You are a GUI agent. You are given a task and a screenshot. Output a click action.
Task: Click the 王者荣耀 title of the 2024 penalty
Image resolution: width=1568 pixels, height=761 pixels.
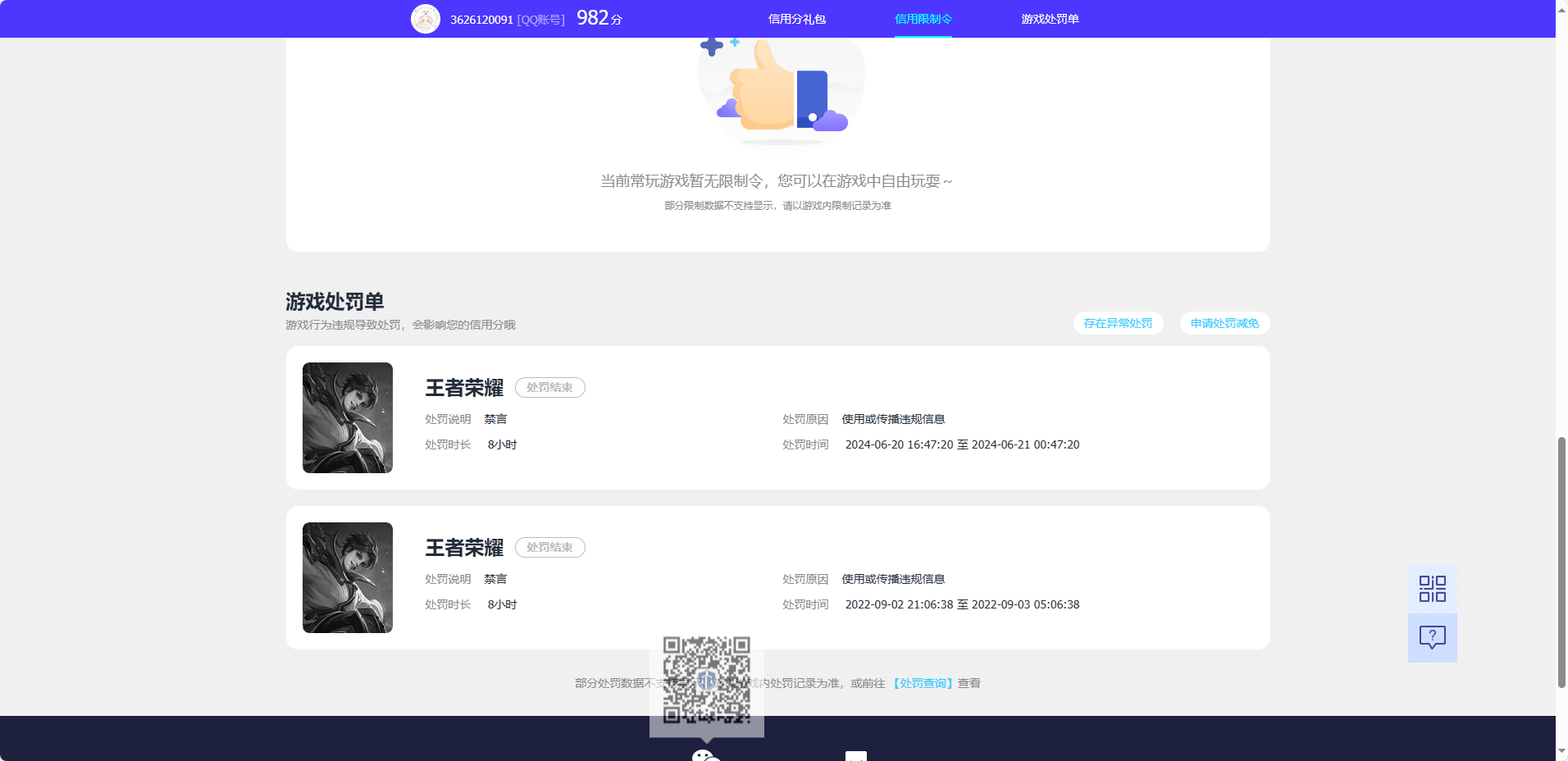point(464,388)
